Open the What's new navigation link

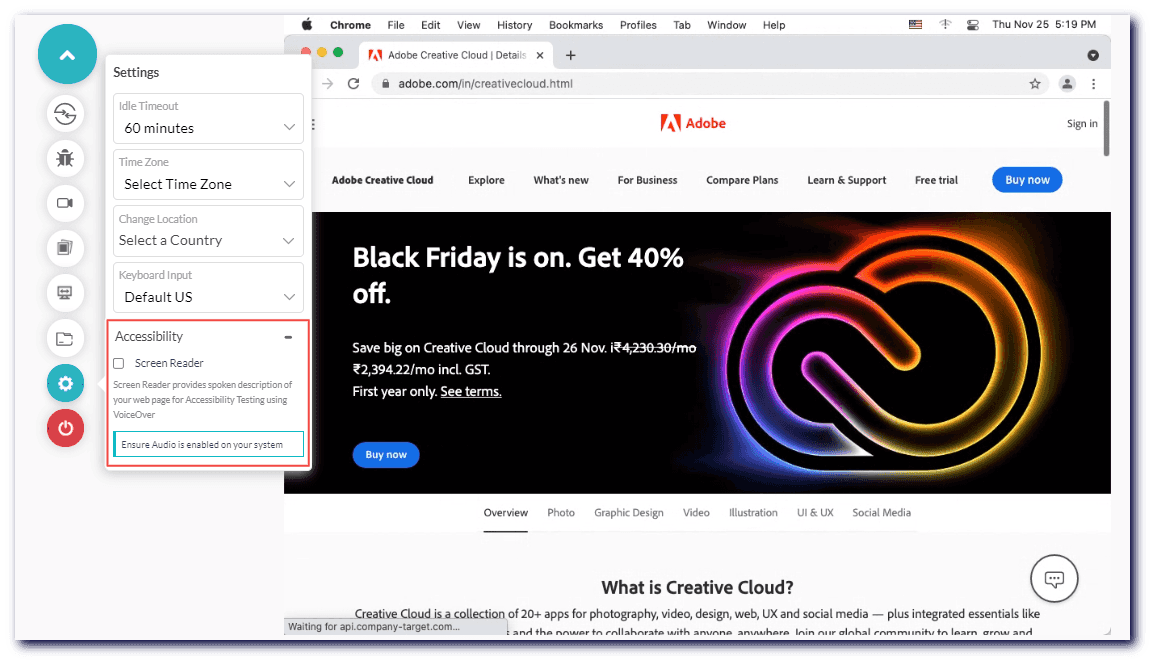[x=561, y=180]
